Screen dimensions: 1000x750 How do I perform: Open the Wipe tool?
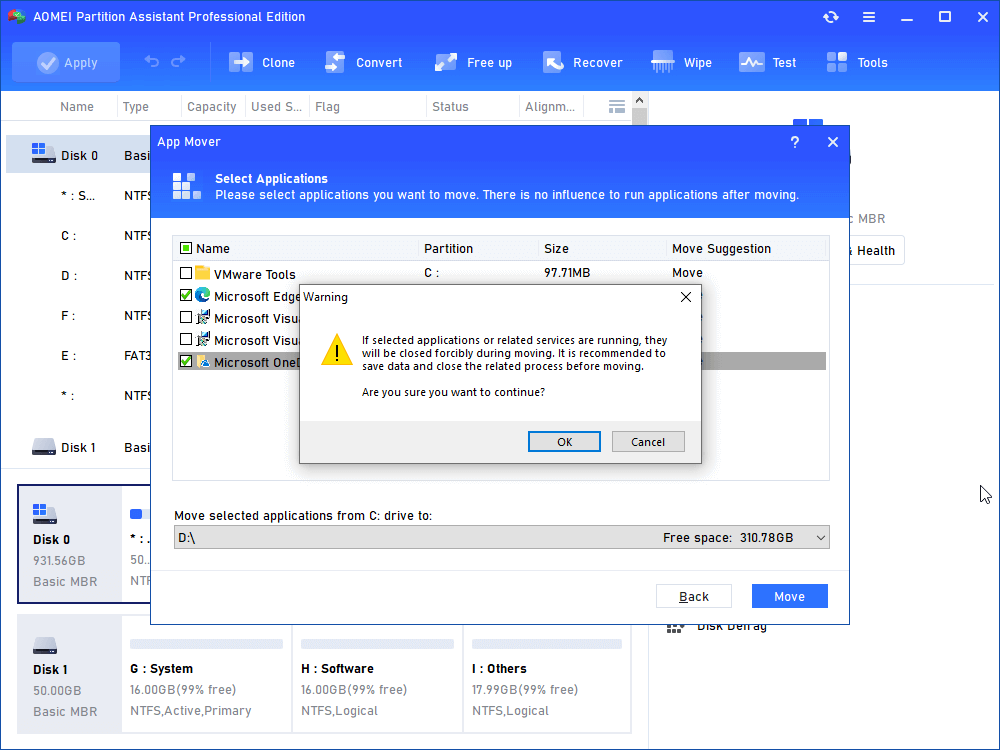681,62
